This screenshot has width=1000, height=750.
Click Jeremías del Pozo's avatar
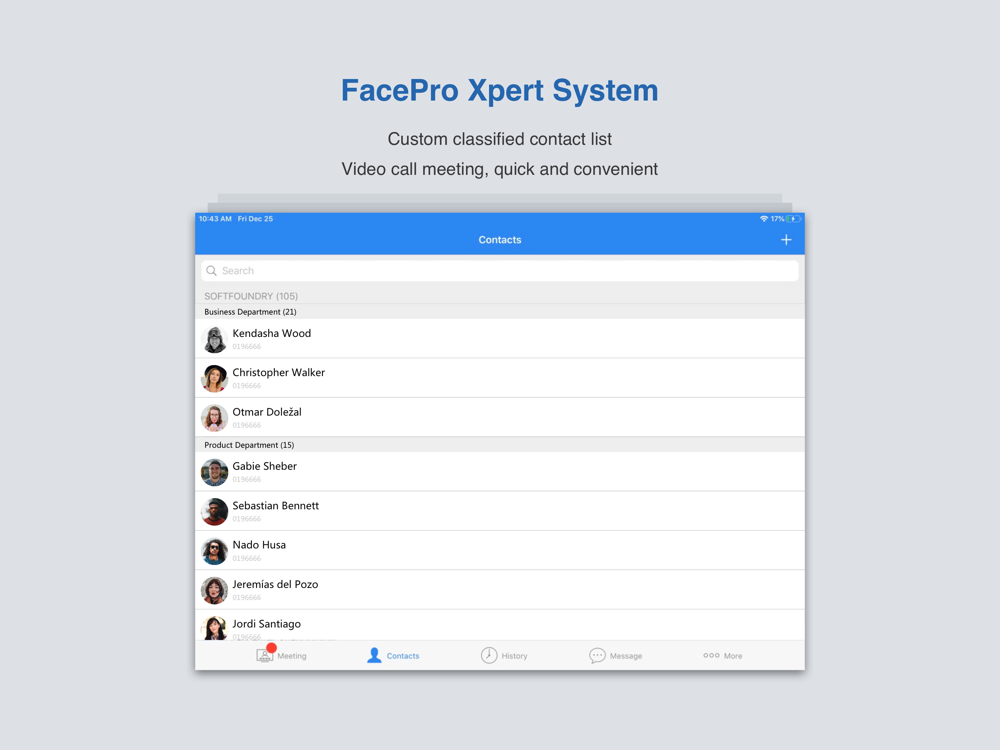[214, 591]
